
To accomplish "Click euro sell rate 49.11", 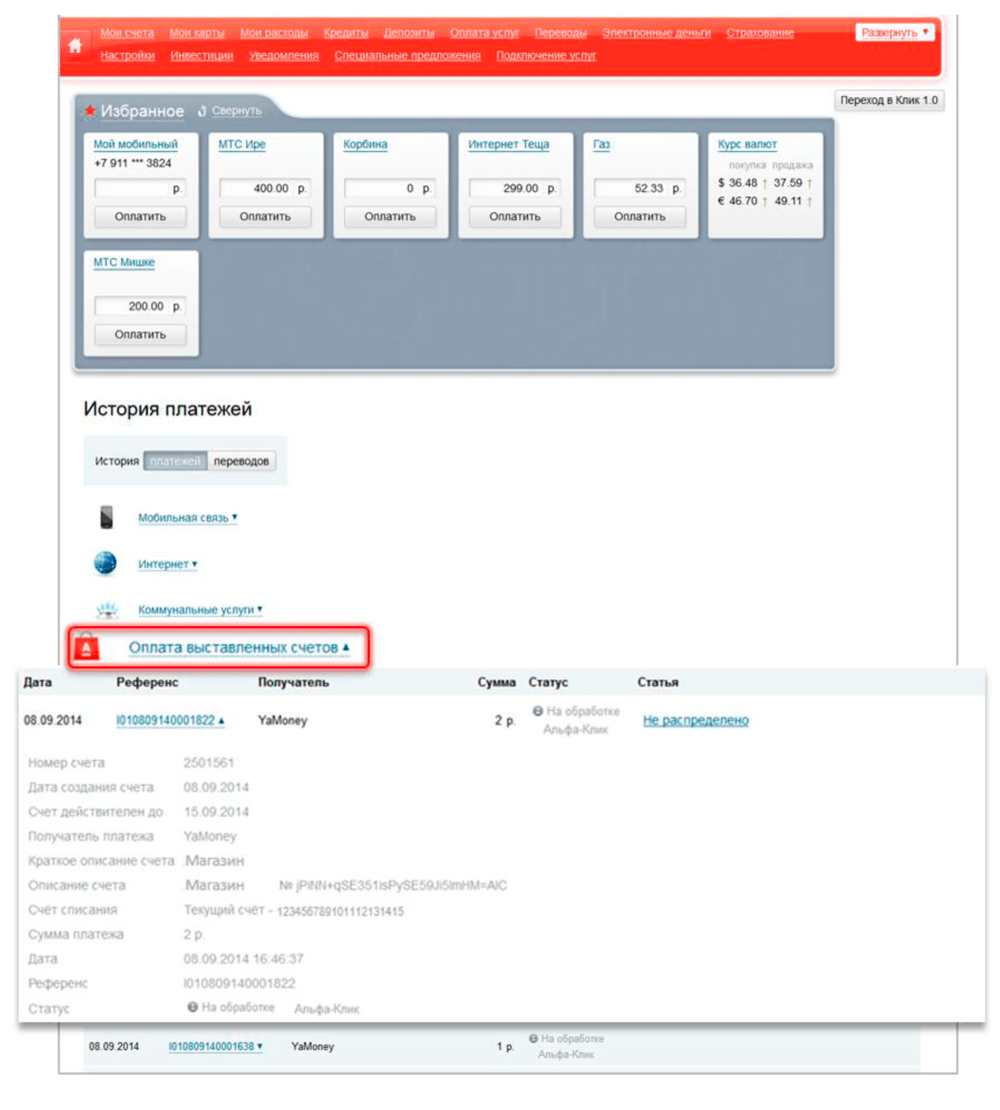I will pyautogui.click(x=788, y=201).
